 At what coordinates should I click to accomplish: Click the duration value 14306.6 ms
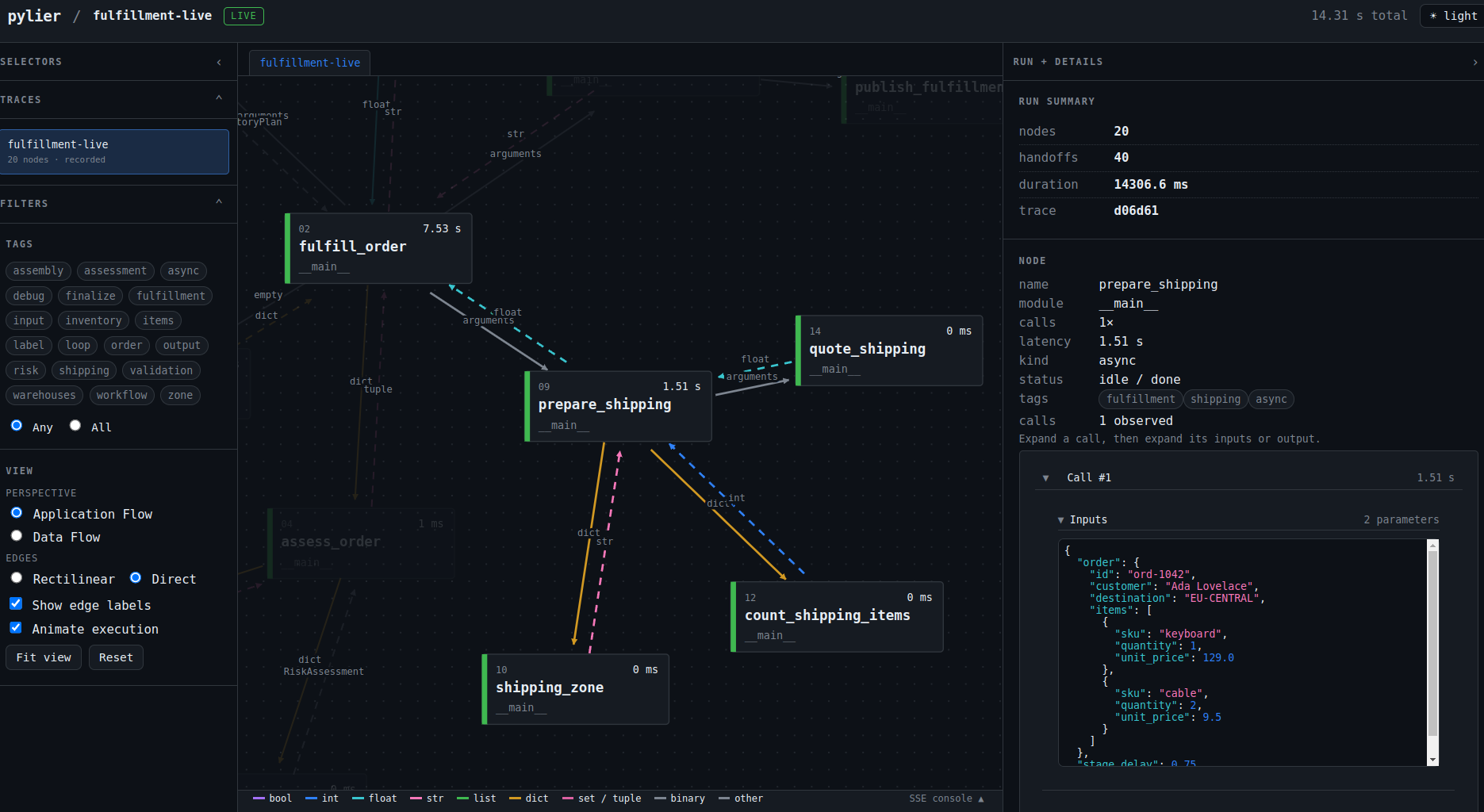1151,185
